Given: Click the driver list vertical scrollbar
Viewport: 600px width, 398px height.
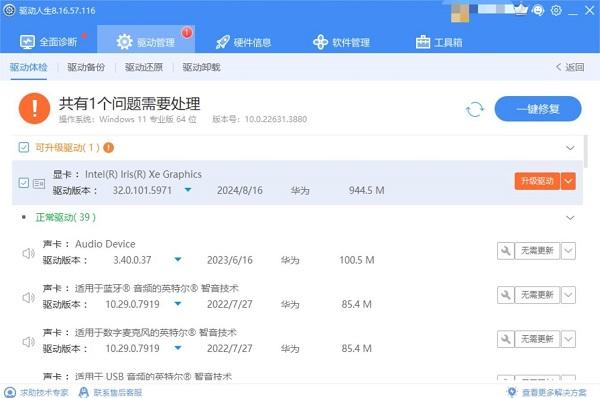Looking at the screenshot, I should point(586,152).
